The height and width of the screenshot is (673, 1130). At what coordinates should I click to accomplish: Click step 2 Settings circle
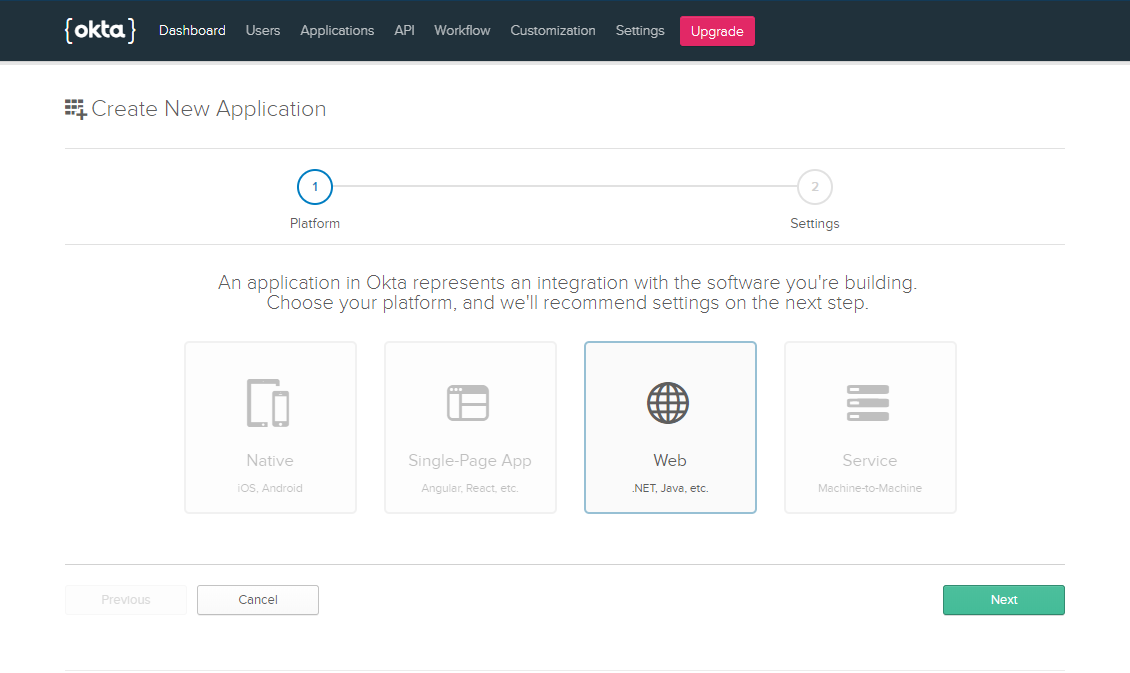click(x=815, y=187)
